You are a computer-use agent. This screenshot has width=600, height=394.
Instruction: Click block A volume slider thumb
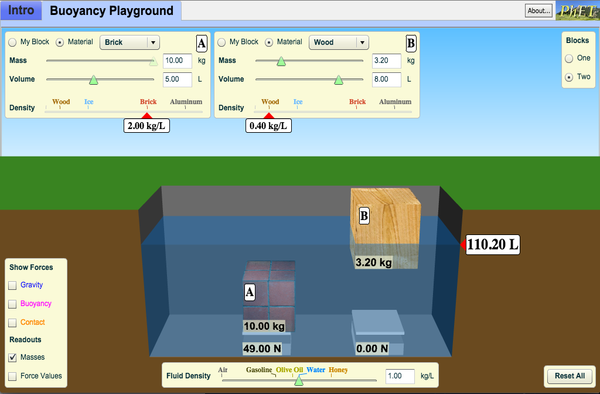[x=93, y=80]
